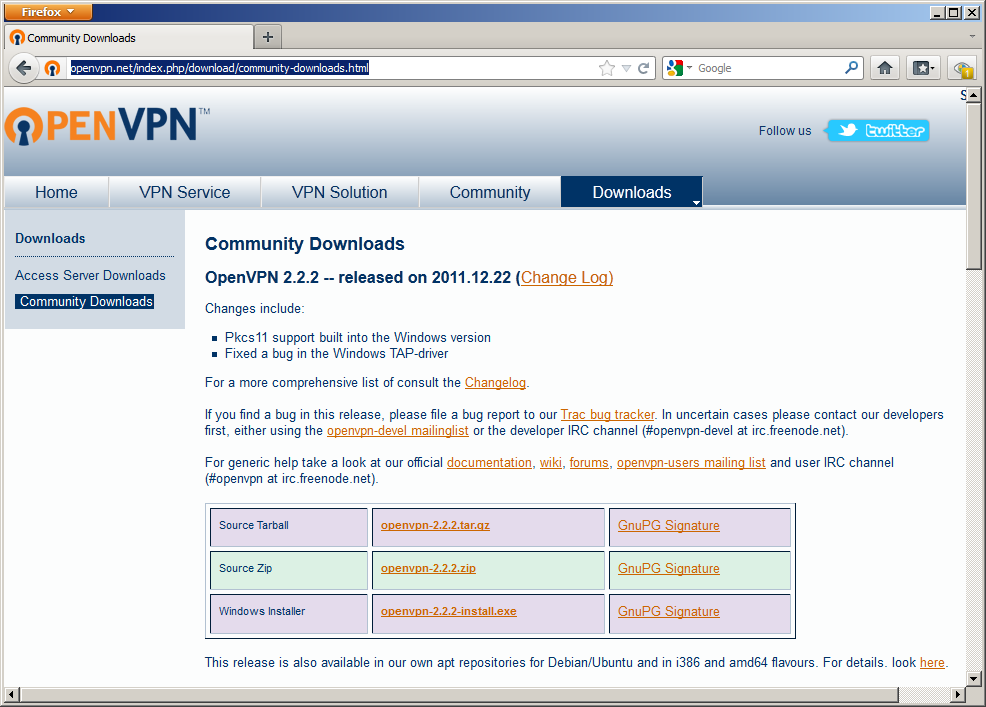Click the URL address field
The width and height of the screenshot is (986, 707).
(x=332, y=68)
